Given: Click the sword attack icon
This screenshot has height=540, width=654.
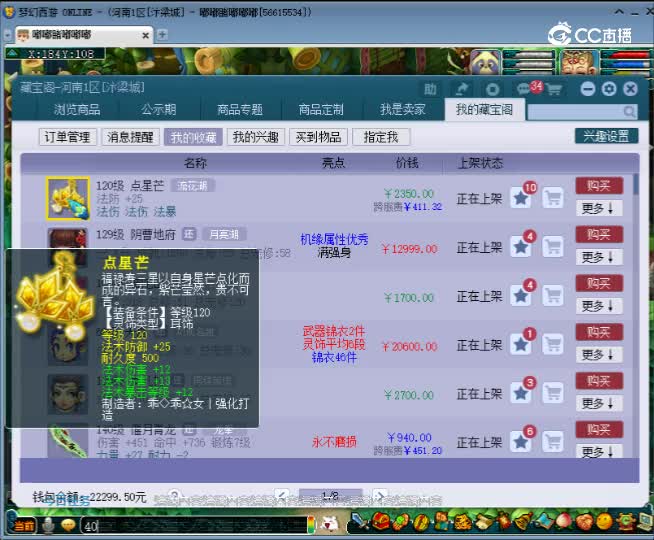Looking at the screenshot, I should point(358,521).
